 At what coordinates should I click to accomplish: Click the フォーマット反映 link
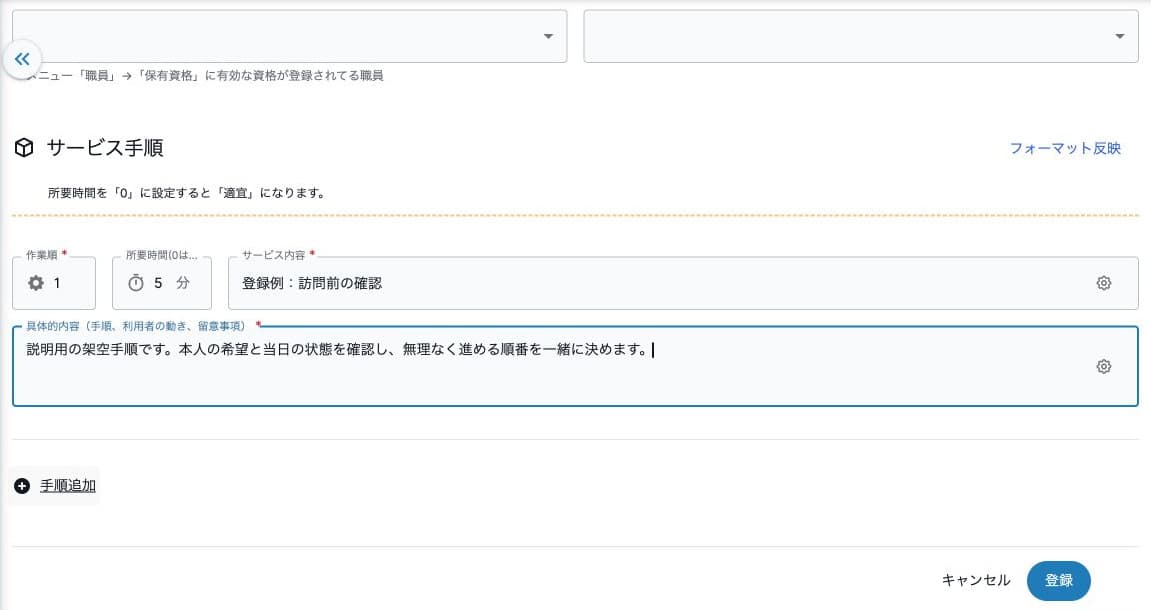pos(1065,148)
